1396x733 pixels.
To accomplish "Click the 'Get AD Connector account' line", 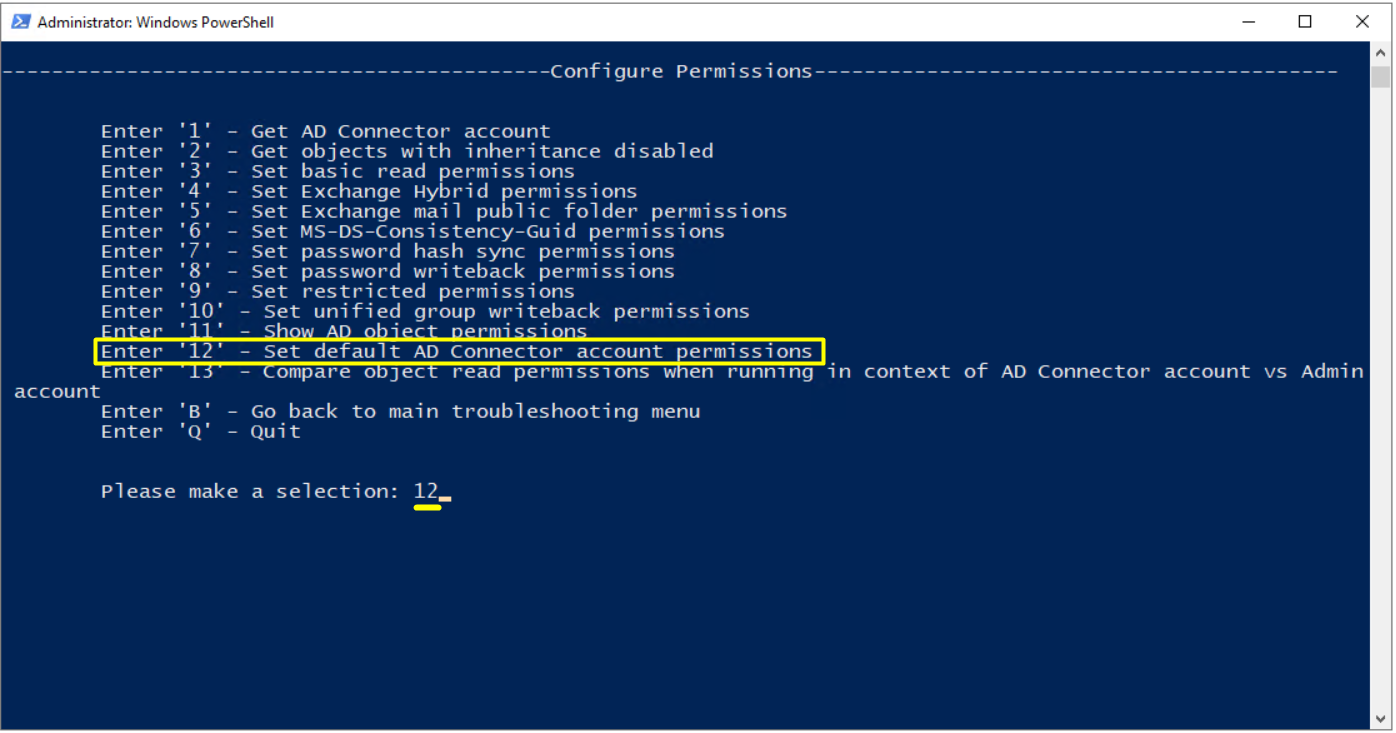I will coord(325,131).
